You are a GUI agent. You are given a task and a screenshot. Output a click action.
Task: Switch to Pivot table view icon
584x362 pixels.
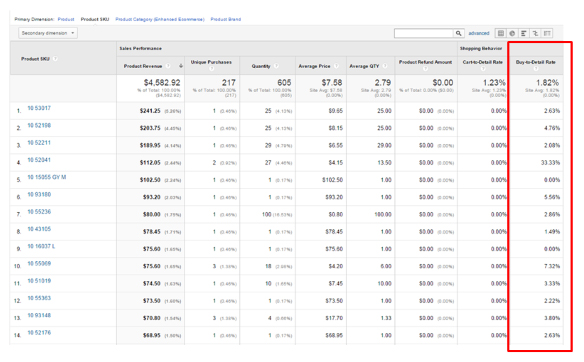547,33
